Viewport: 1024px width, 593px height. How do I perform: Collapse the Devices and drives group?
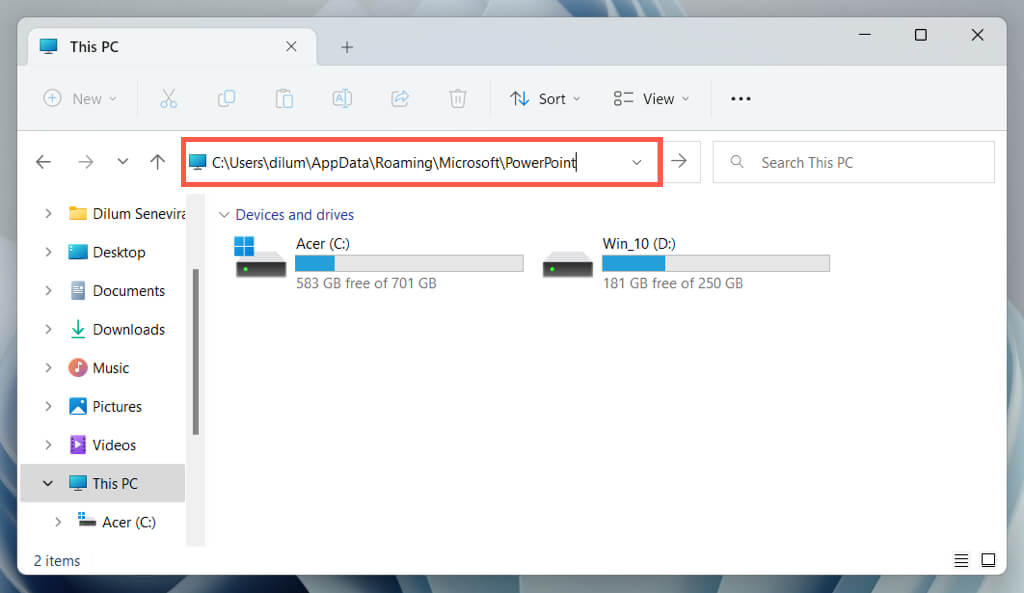click(x=224, y=215)
